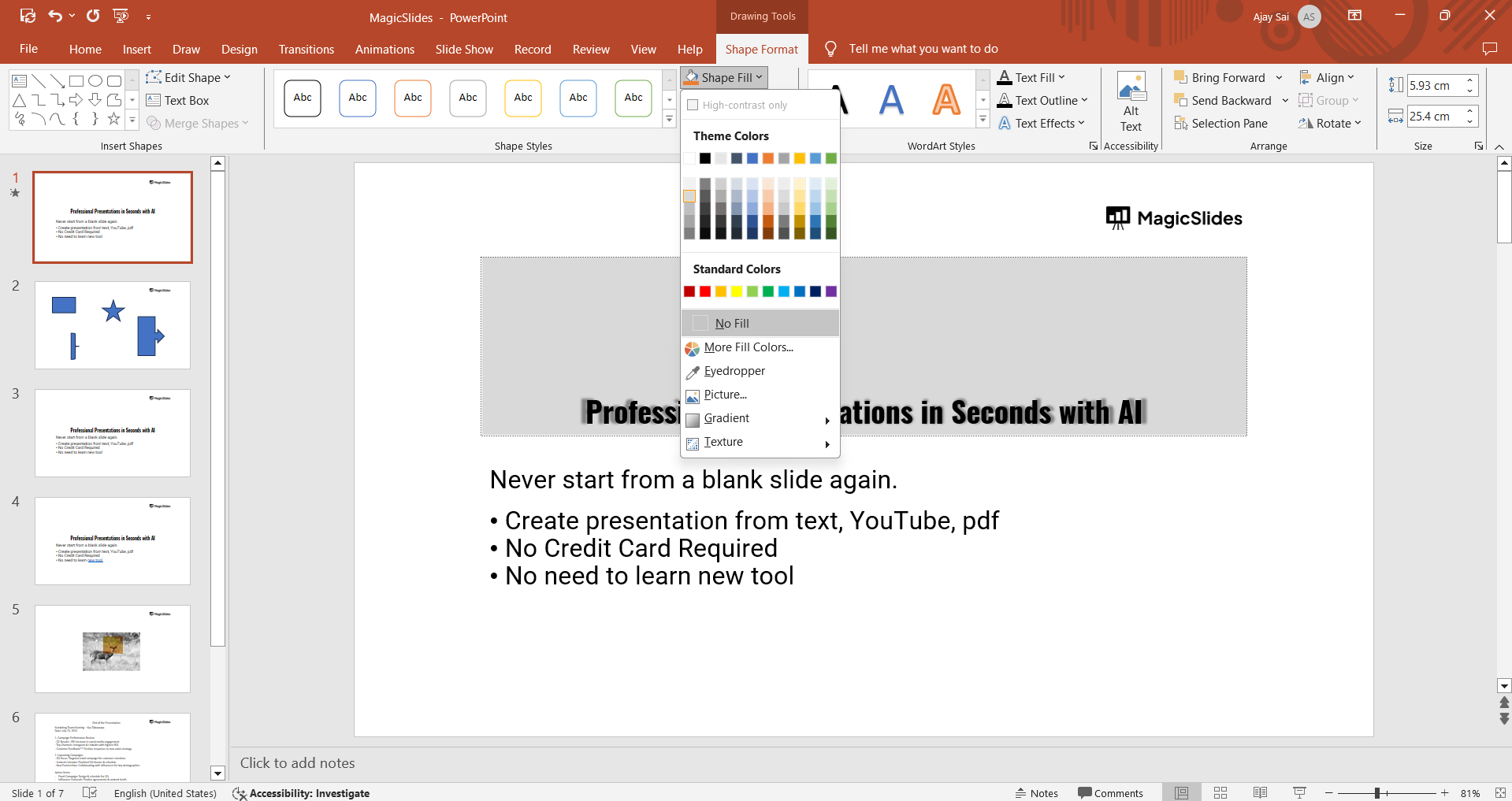Click the Save icon in Quick Access Toolbar
Image resolution: width=1512 pixels, height=801 pixels.
[28, 16]
